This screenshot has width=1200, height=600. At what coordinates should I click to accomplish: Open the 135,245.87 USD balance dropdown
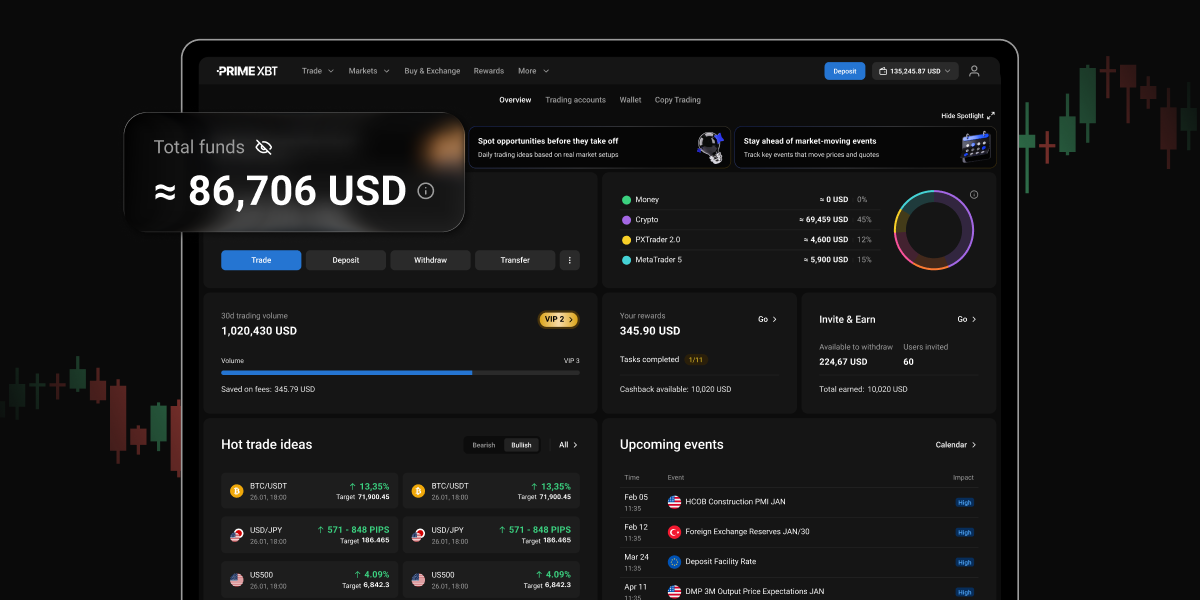(915, 71)
